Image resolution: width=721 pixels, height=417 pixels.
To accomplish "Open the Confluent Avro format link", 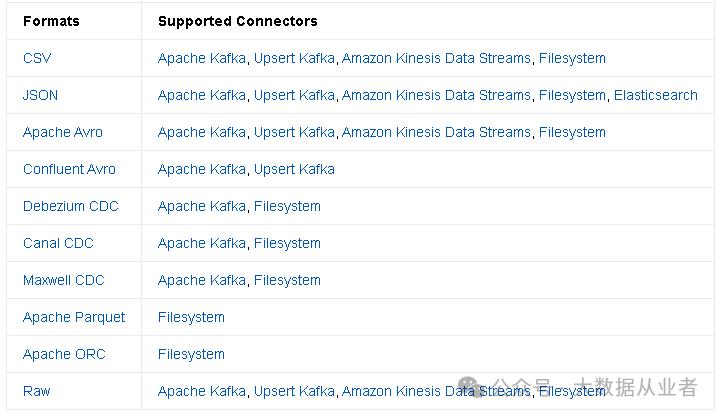I will click(x=69, y=169).
